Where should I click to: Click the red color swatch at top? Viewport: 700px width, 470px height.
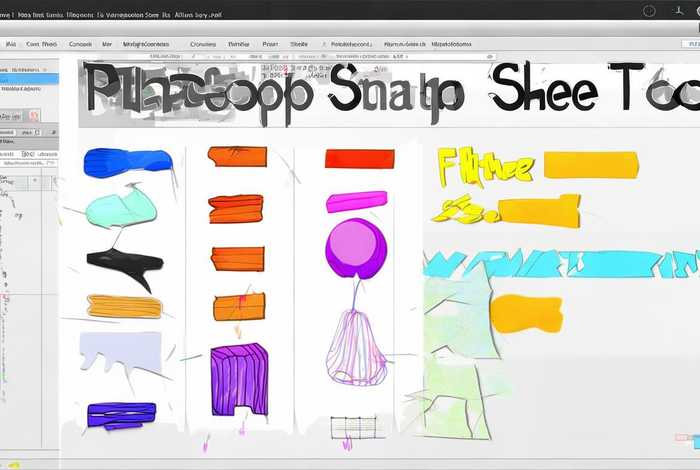359,158
